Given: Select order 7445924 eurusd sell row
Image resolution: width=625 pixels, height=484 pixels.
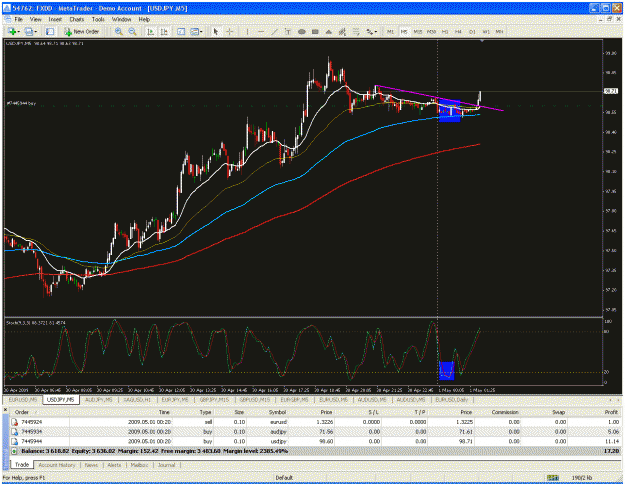Looking at the screenshot, I should click(x=315, y=422).
